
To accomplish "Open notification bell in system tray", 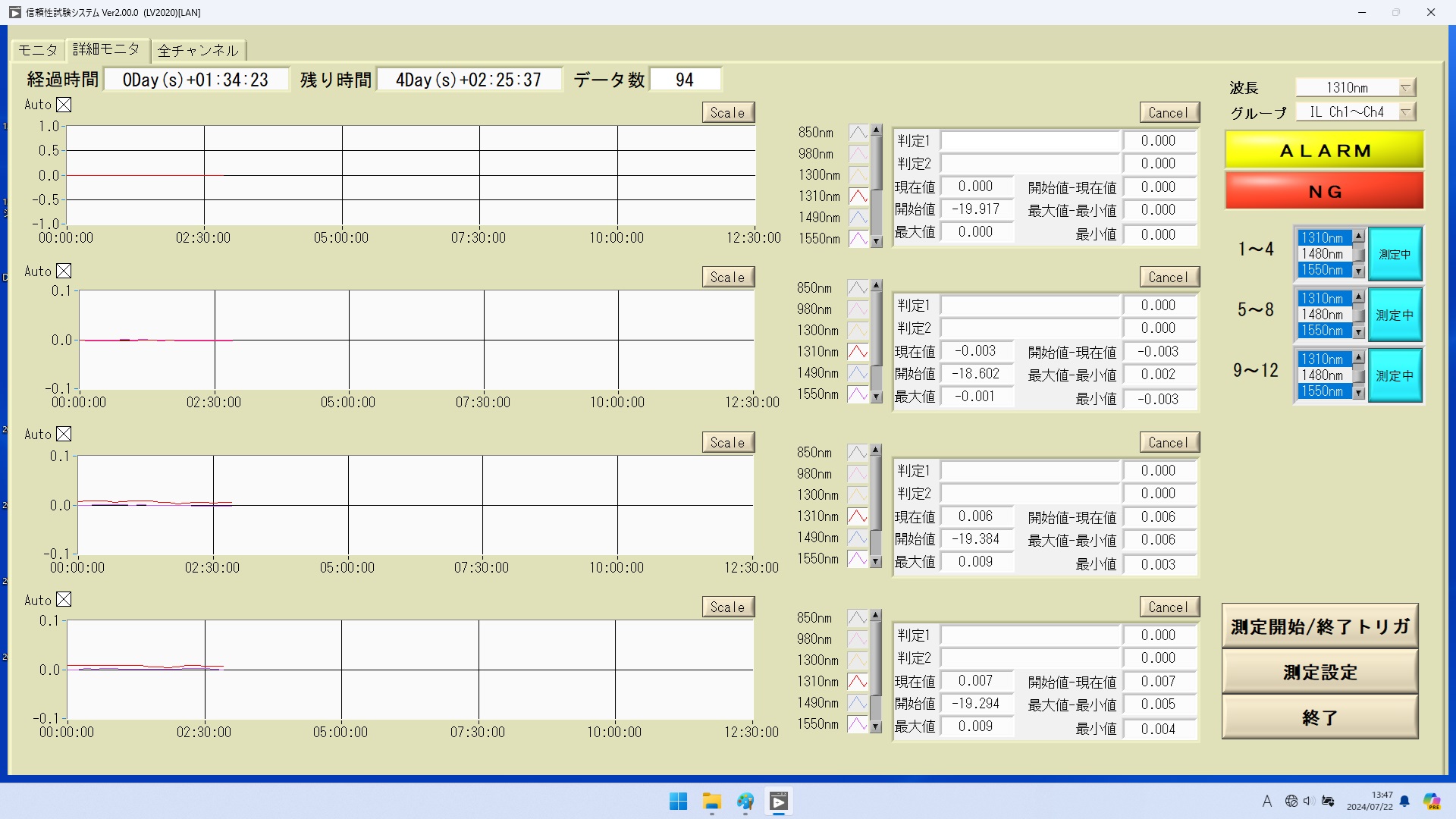I will 1404,801.
